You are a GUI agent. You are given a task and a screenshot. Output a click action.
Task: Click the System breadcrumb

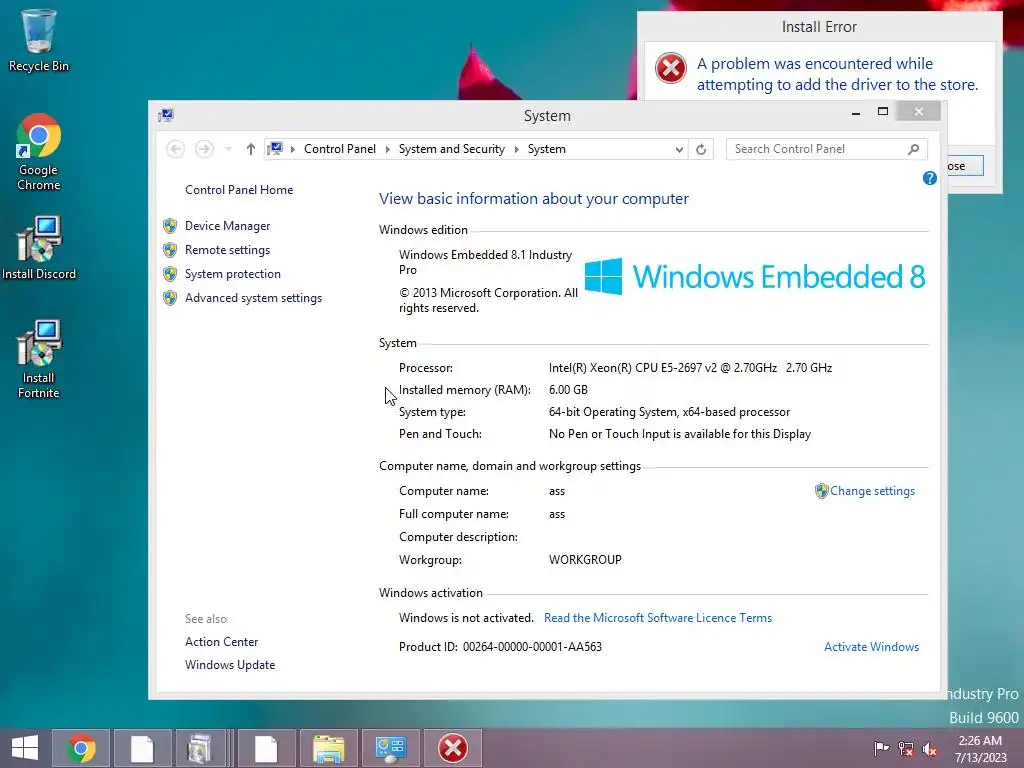tap(547, 149)
